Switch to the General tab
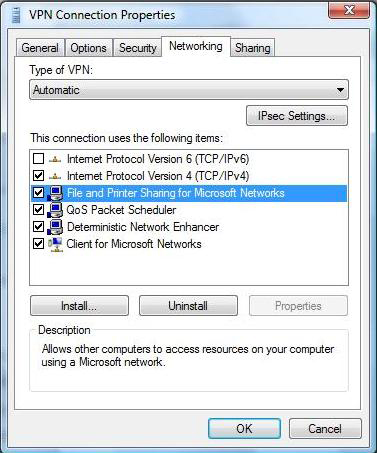The image size is (377, 453). tap(40, 48)
